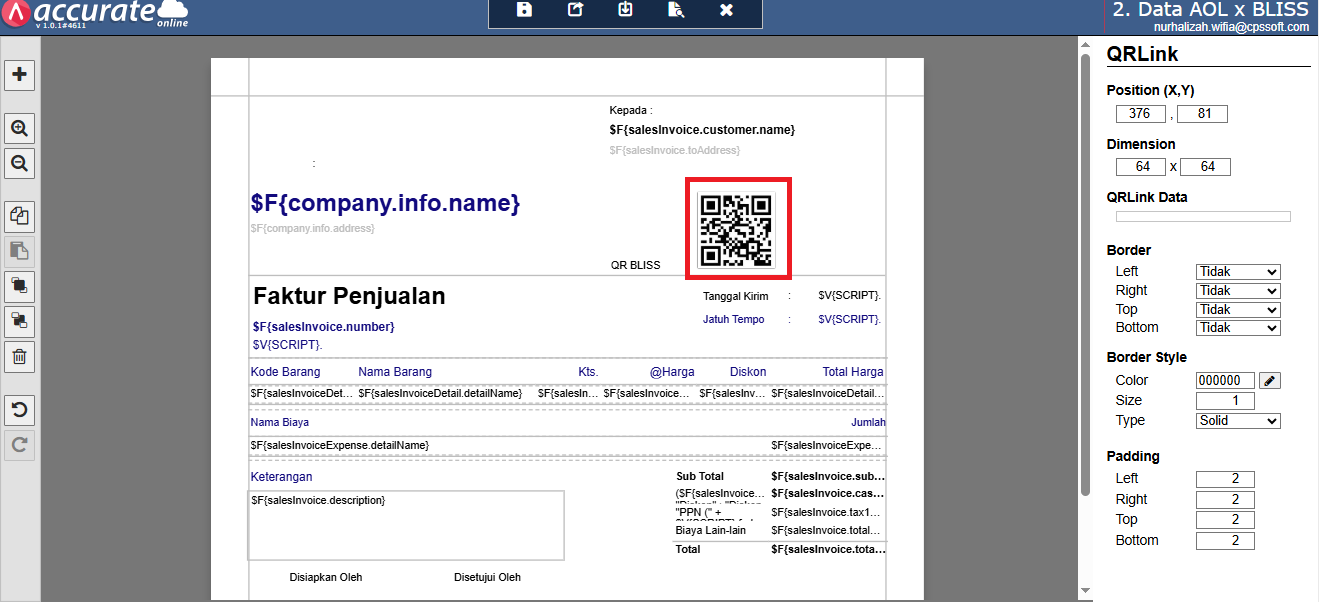Select the $F{salesInvoiceDetail.detailName} field
This screenshot has width=1326, height=605.
[x=440, y=394]
